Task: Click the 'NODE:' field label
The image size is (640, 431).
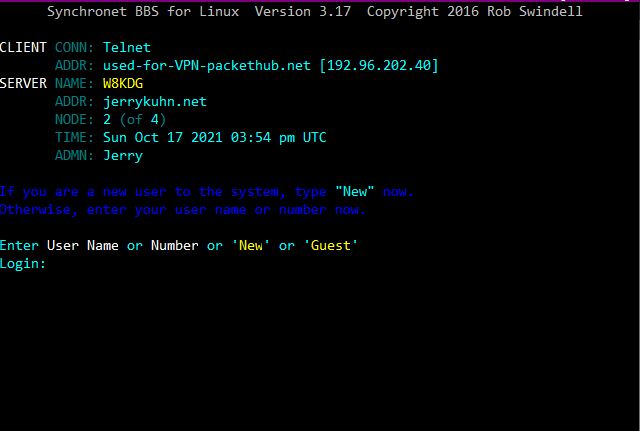Action: point(74,119)
